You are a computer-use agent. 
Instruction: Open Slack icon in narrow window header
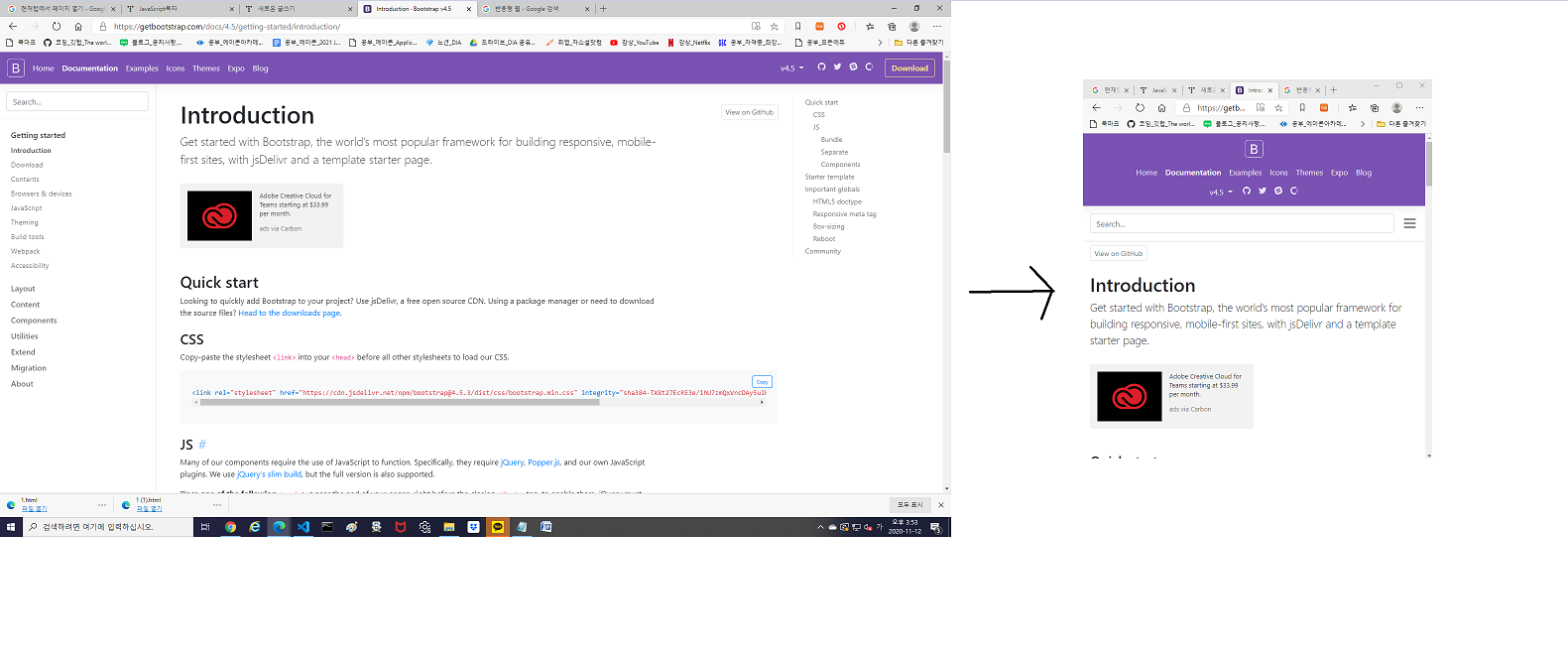[x=1278, y=191]
